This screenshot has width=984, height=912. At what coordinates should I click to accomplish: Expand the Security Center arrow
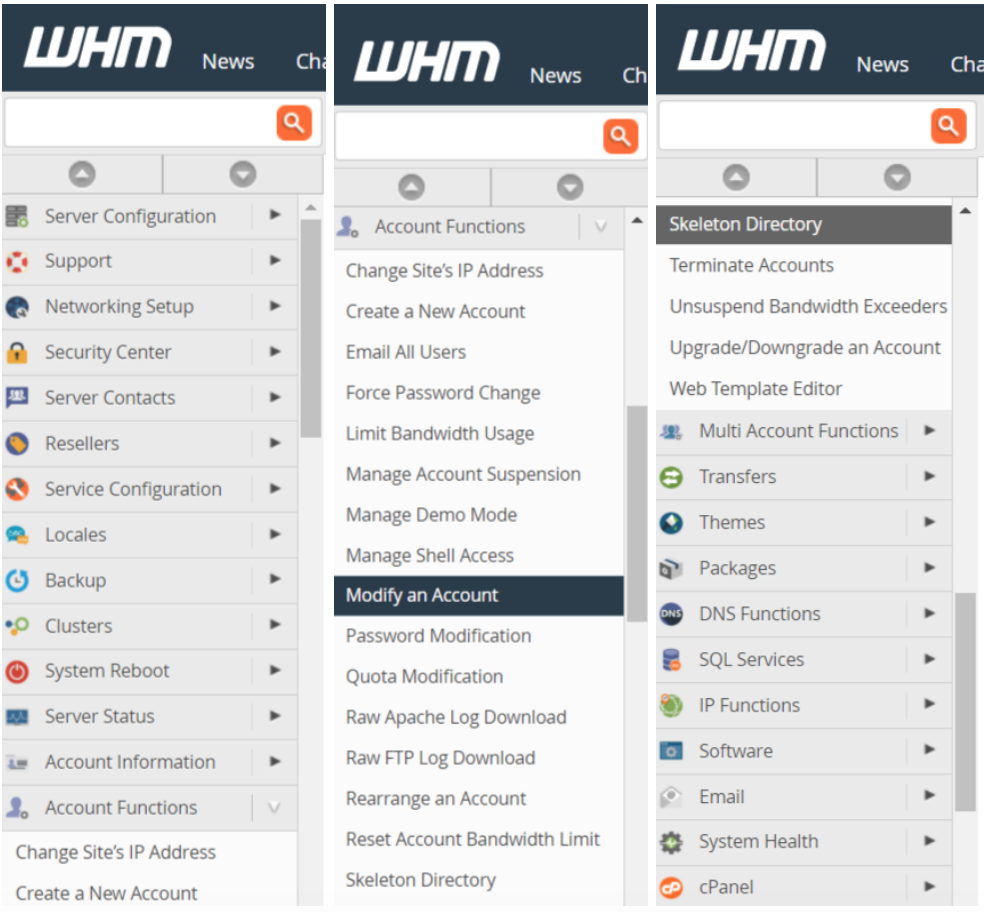pyautogui.click(x=275, y=351)
